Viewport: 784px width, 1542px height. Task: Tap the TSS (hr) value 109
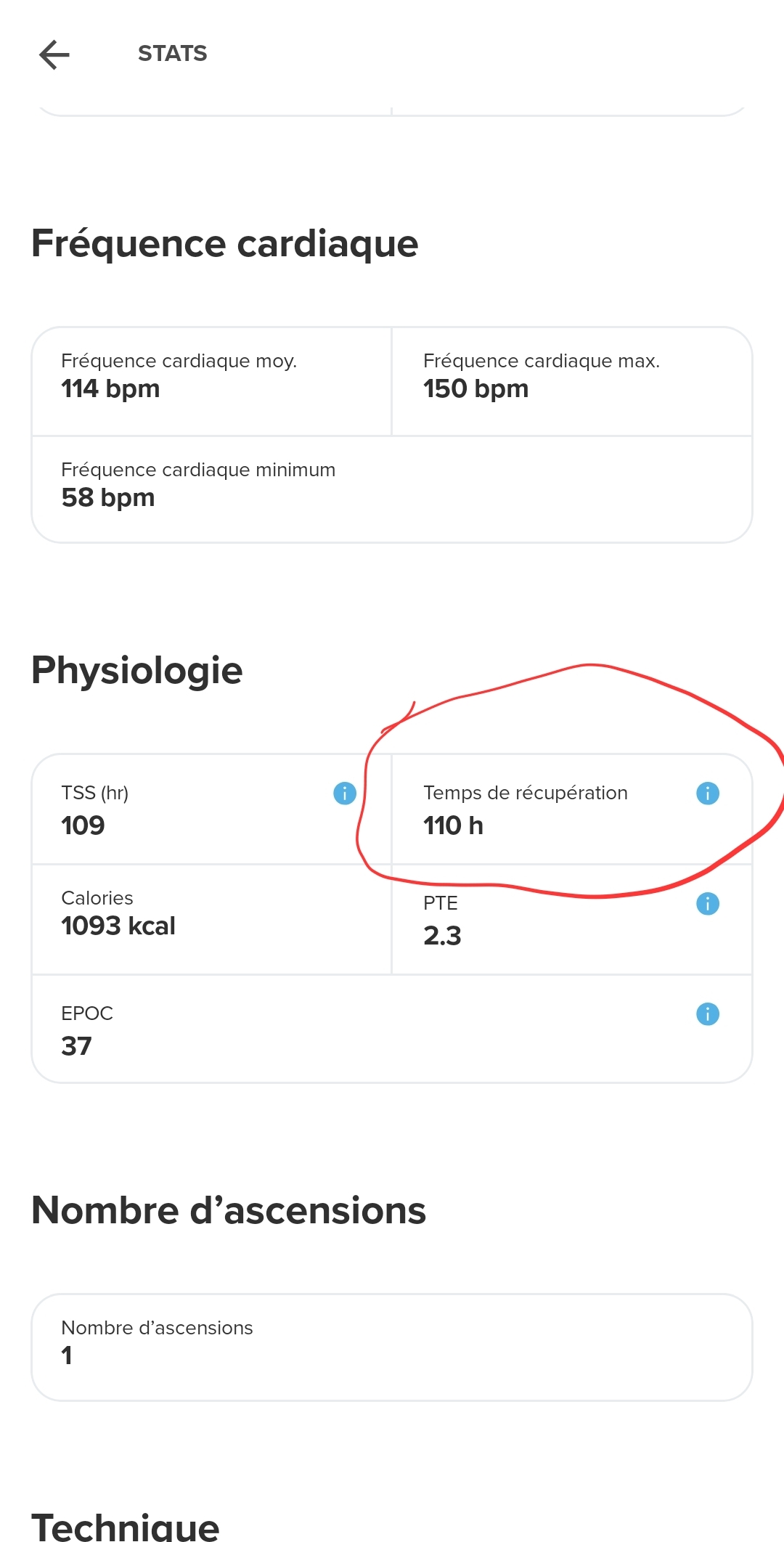(x=83, y=825)
